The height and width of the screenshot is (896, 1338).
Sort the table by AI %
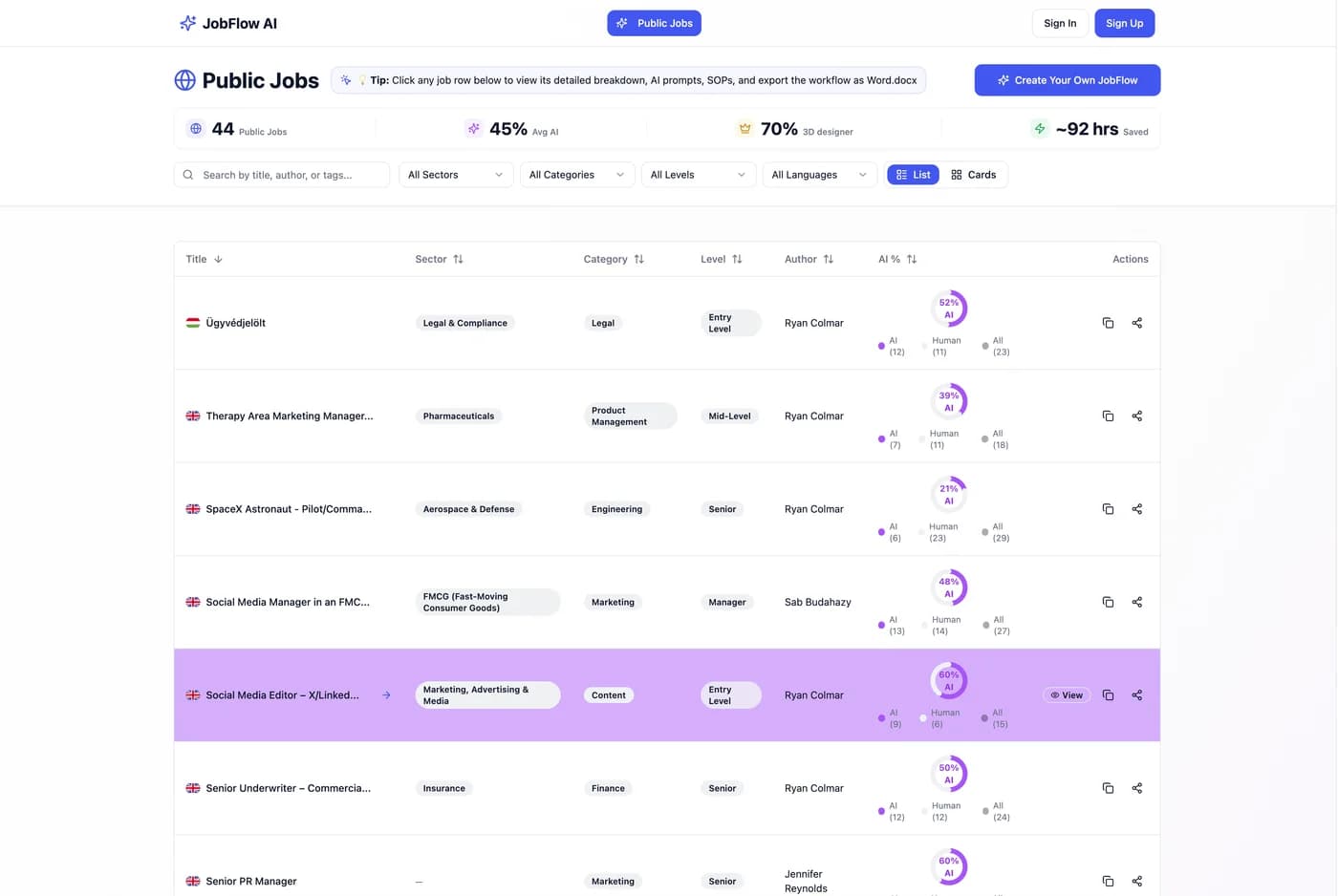[x=897, y=259]
